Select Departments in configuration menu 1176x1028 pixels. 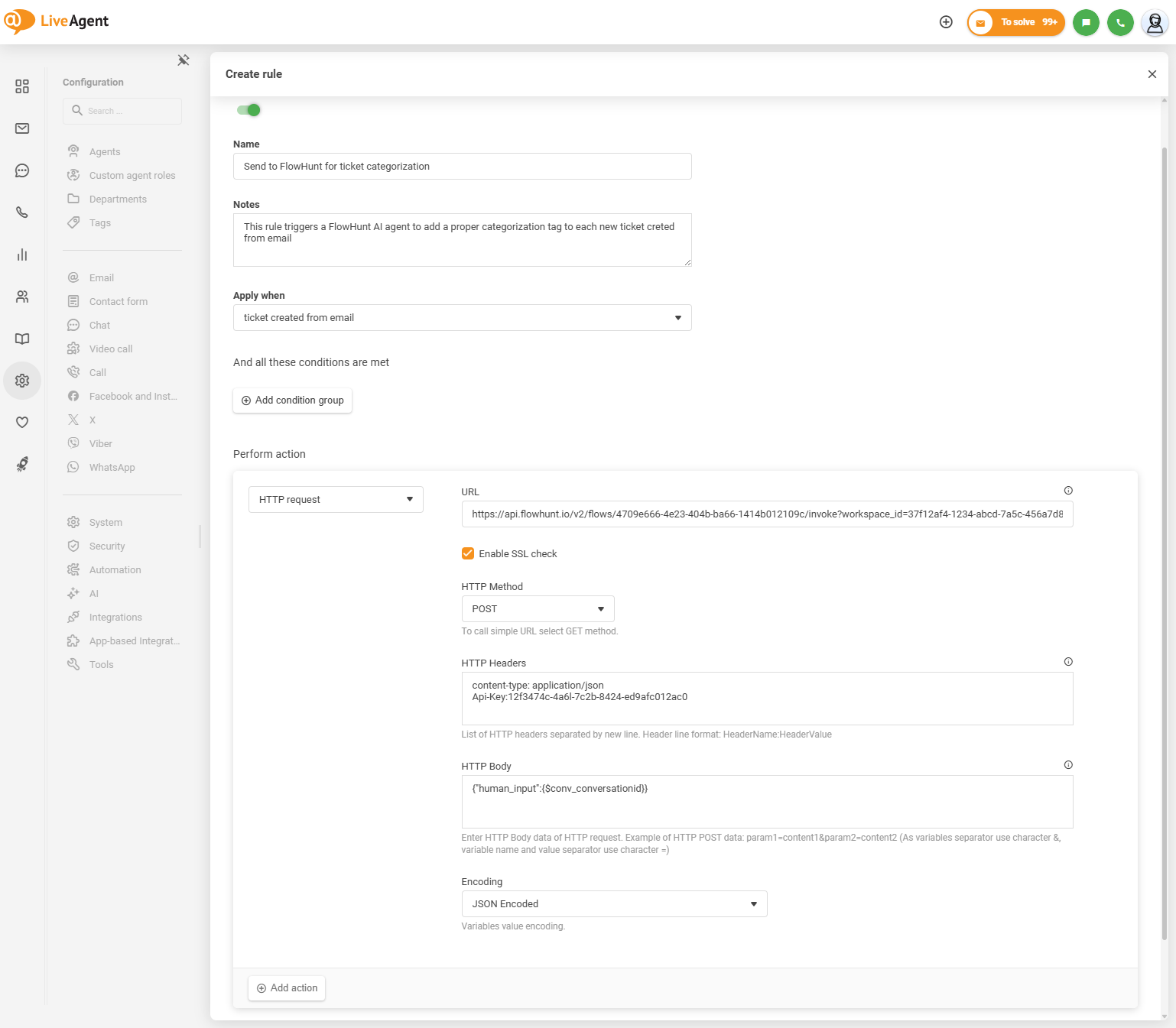coord(118,199)
